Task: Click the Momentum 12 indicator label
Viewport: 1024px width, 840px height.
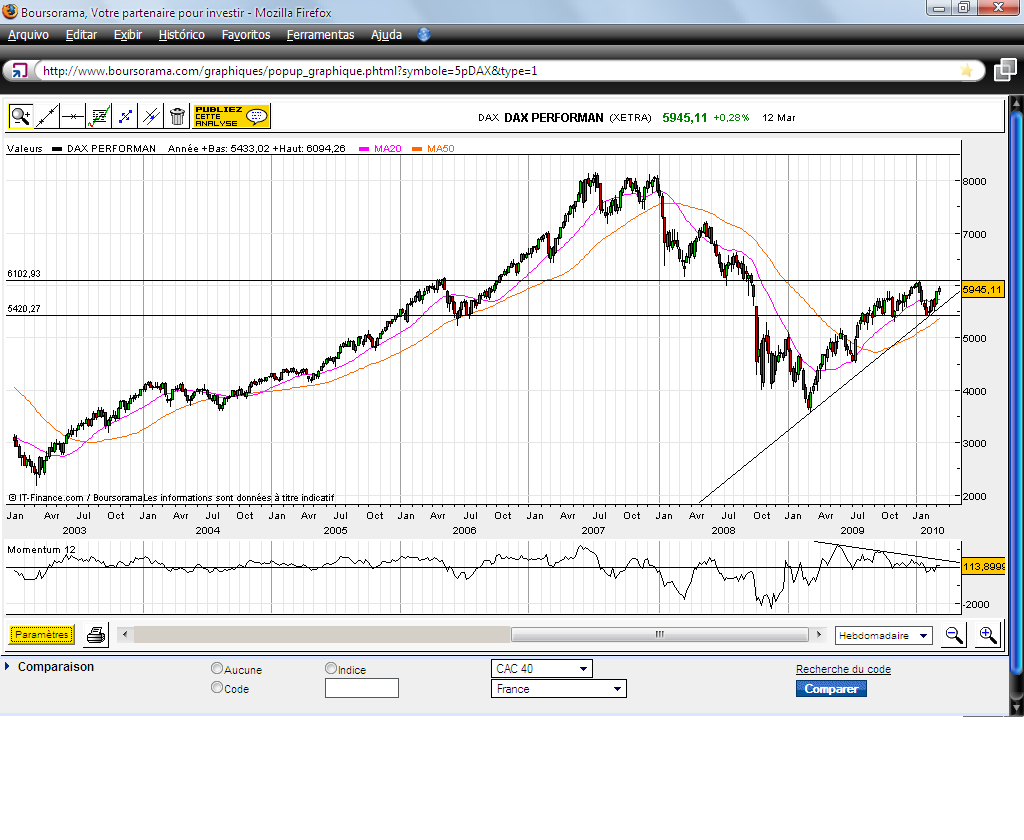Action: point(41,549)
